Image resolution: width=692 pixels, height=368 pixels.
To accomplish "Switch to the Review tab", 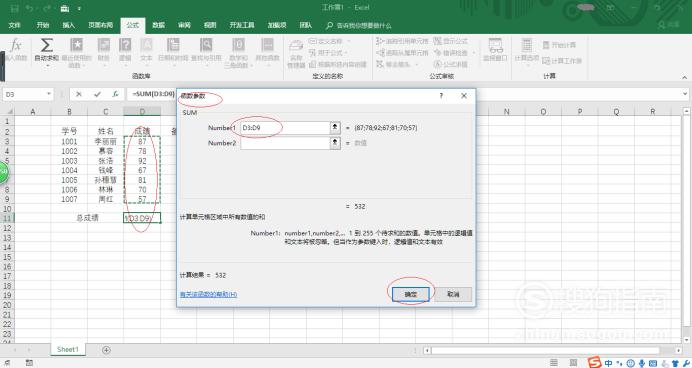I will coord(184,25).
